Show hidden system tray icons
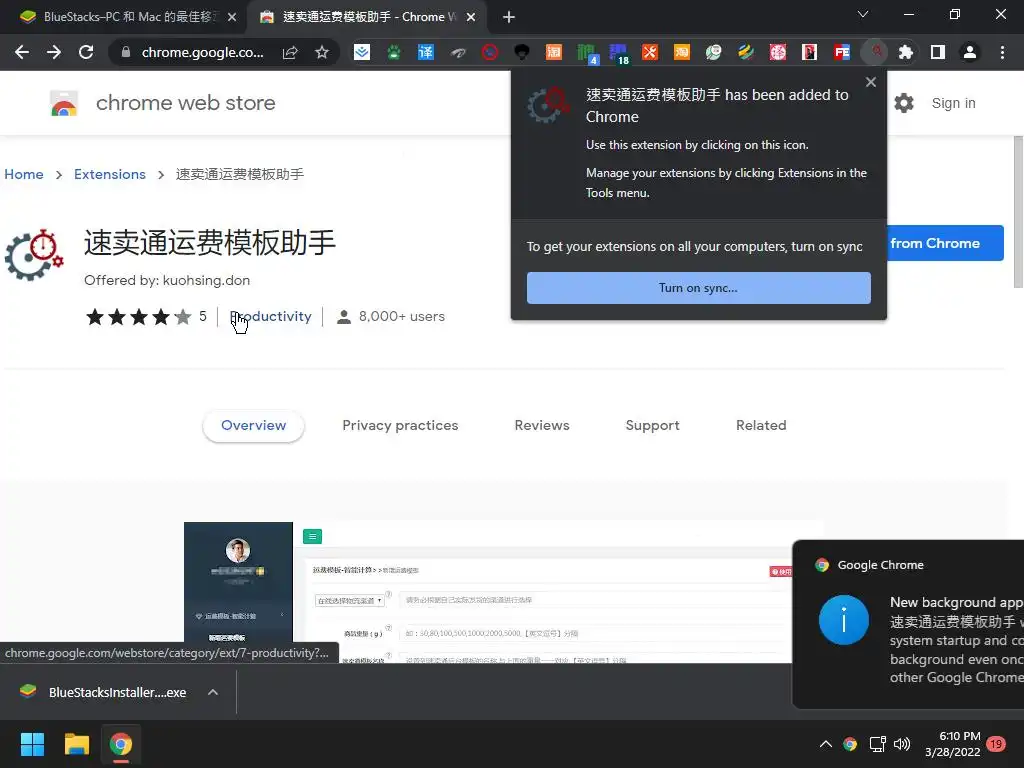Screen dimensions: 1024x768 [825, 744]
